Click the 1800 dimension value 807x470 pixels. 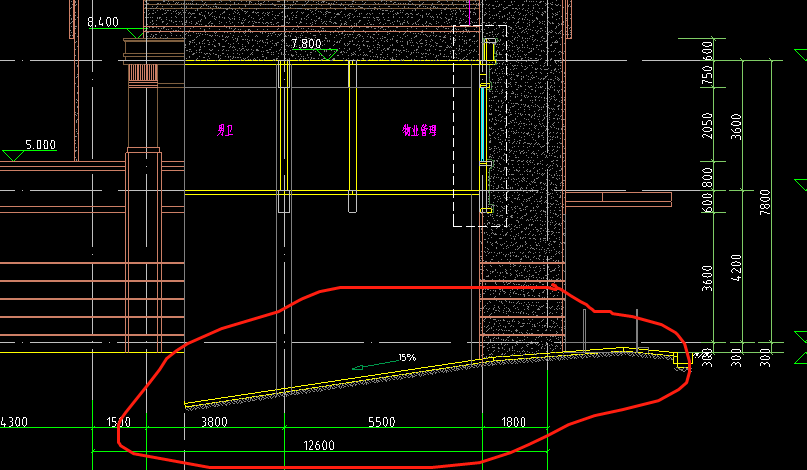pyautogui.click(x=512, y=423)
